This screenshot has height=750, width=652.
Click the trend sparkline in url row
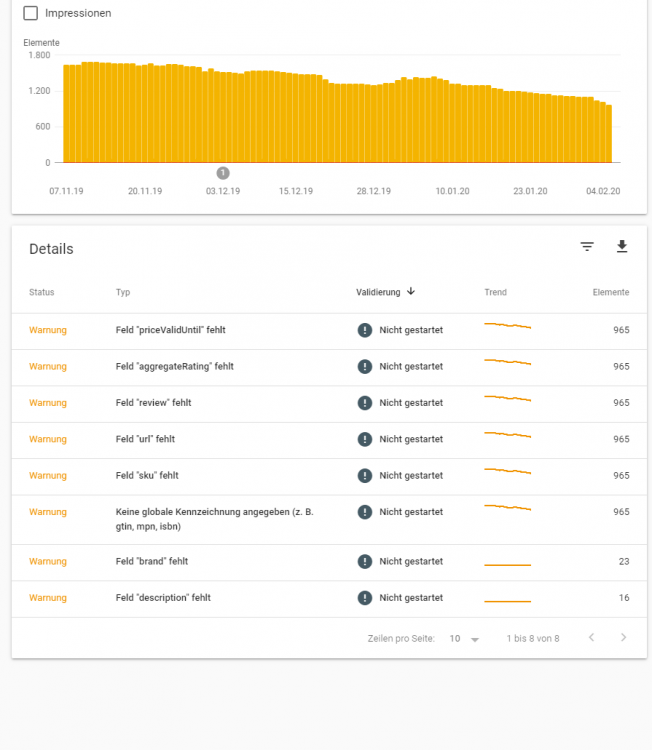pos(508,435)
